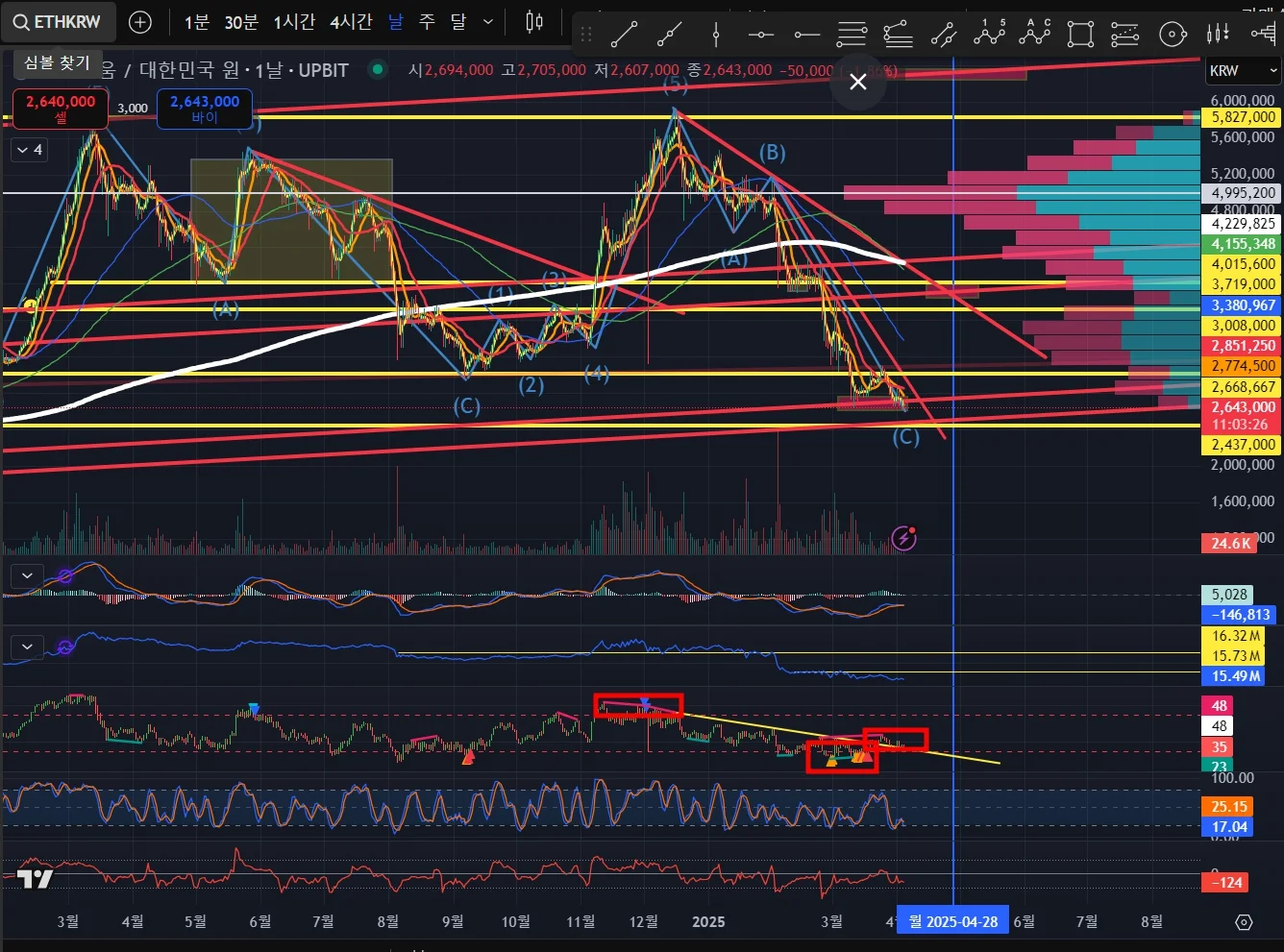Click the purple indicator icon in OBV pane
1284x952 pixels.
click(x=65, y=647)
